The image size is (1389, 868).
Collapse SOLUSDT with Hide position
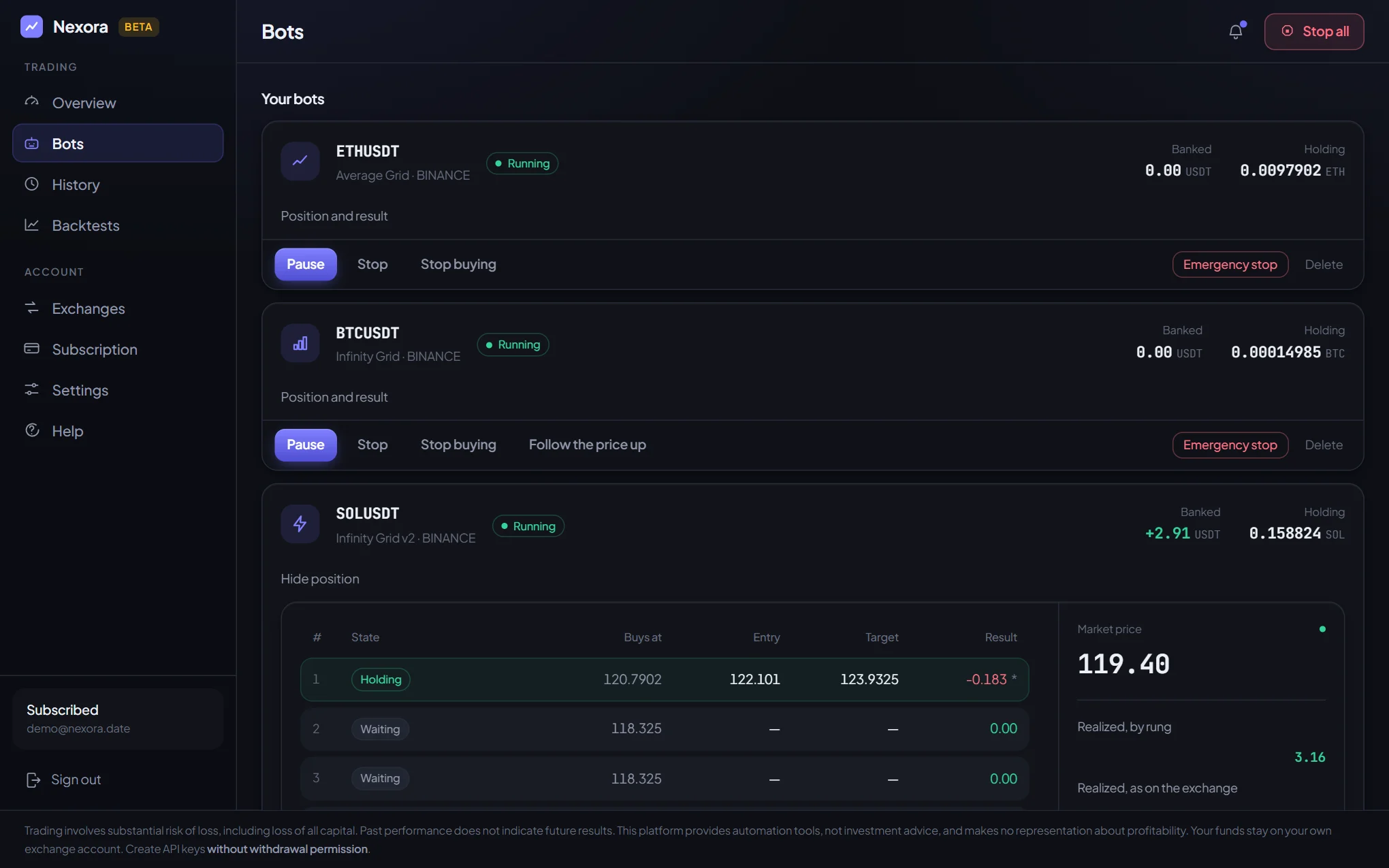(320, 579)
